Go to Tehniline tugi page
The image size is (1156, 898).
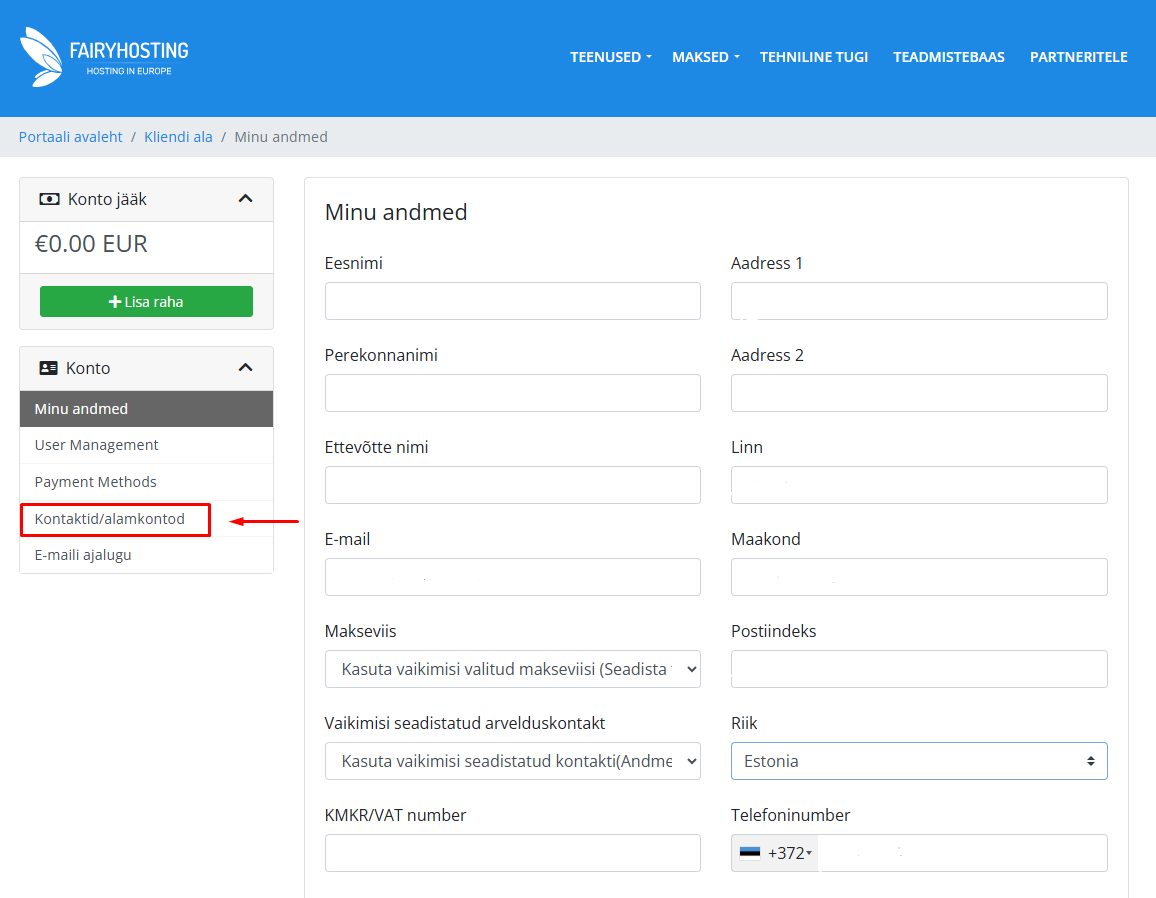[x=814, y=57]
